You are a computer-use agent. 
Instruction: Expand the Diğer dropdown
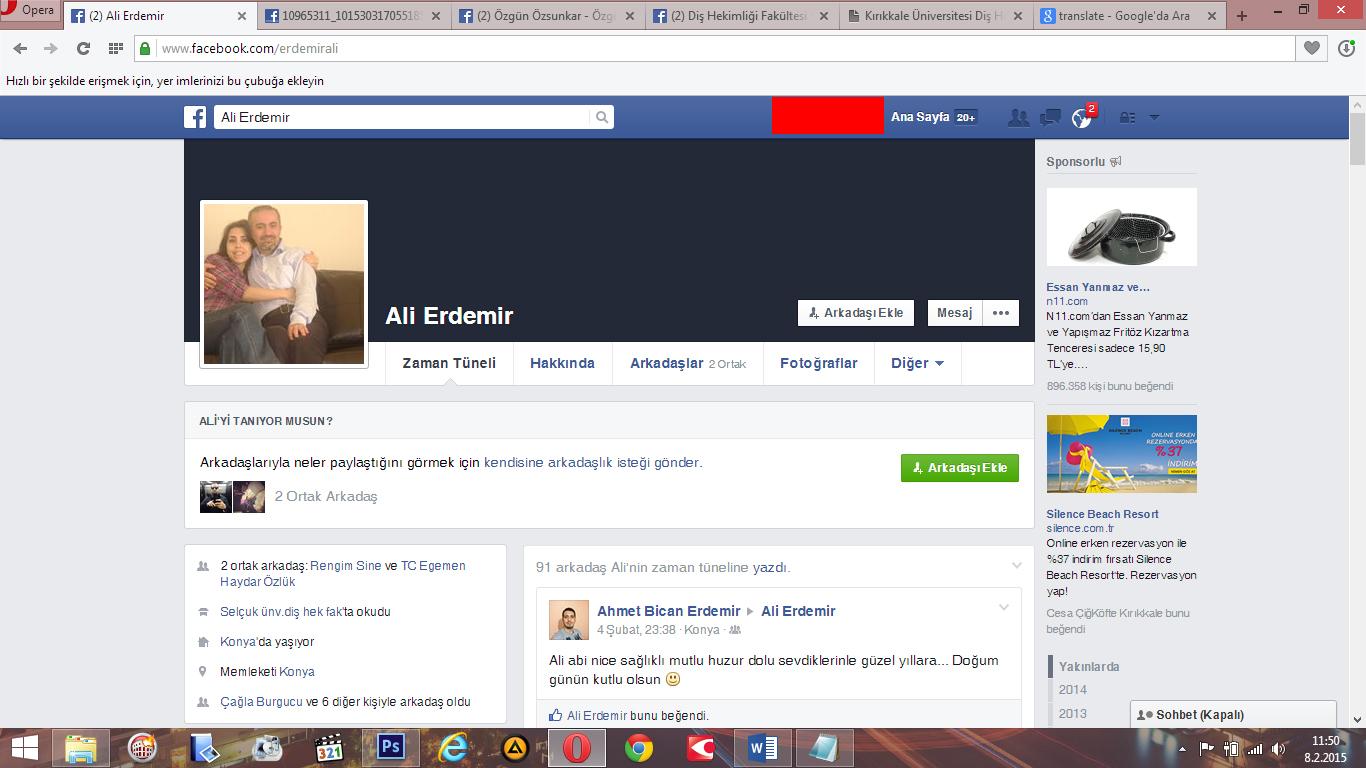click(x=918, y=363)
